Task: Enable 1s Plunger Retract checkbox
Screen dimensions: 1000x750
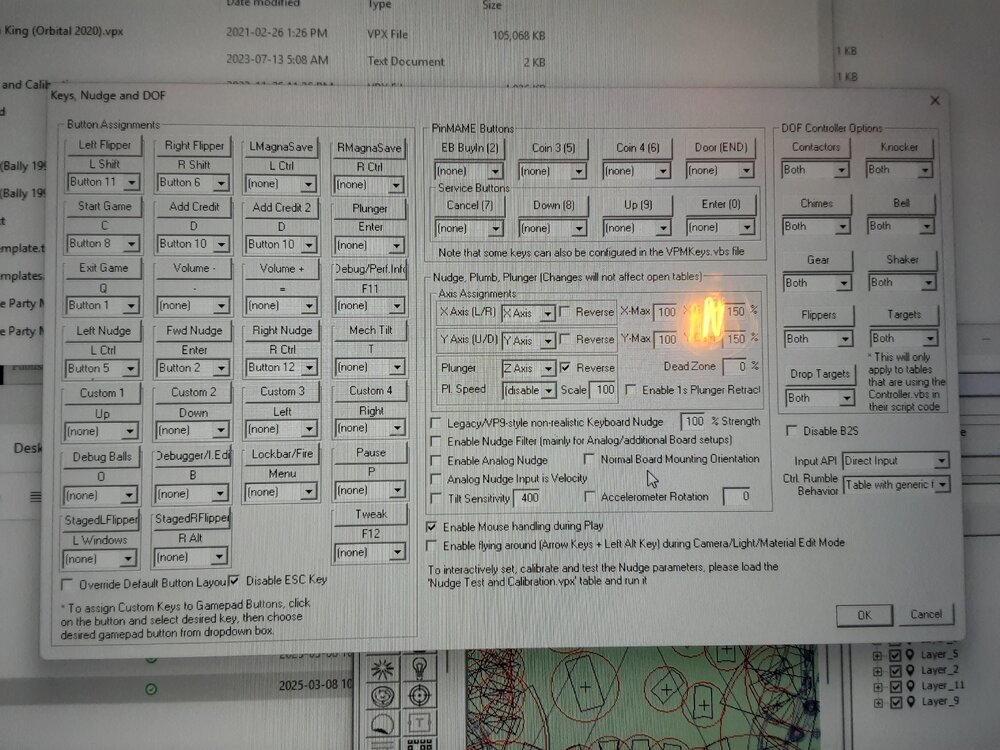Action: point(631,389)
